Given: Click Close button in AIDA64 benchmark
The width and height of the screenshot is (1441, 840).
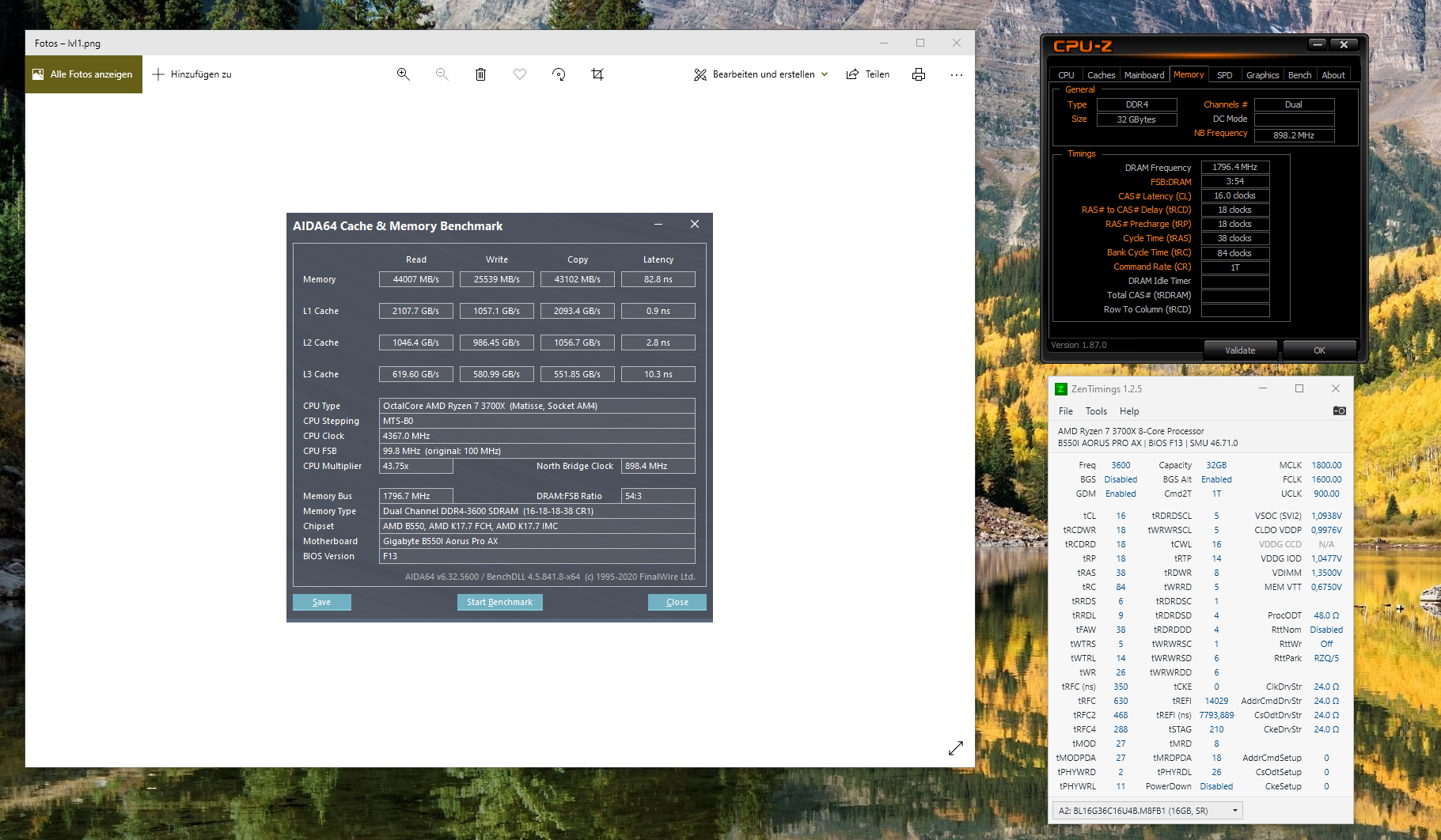Looking at the screenshot, I should [677, 603].
